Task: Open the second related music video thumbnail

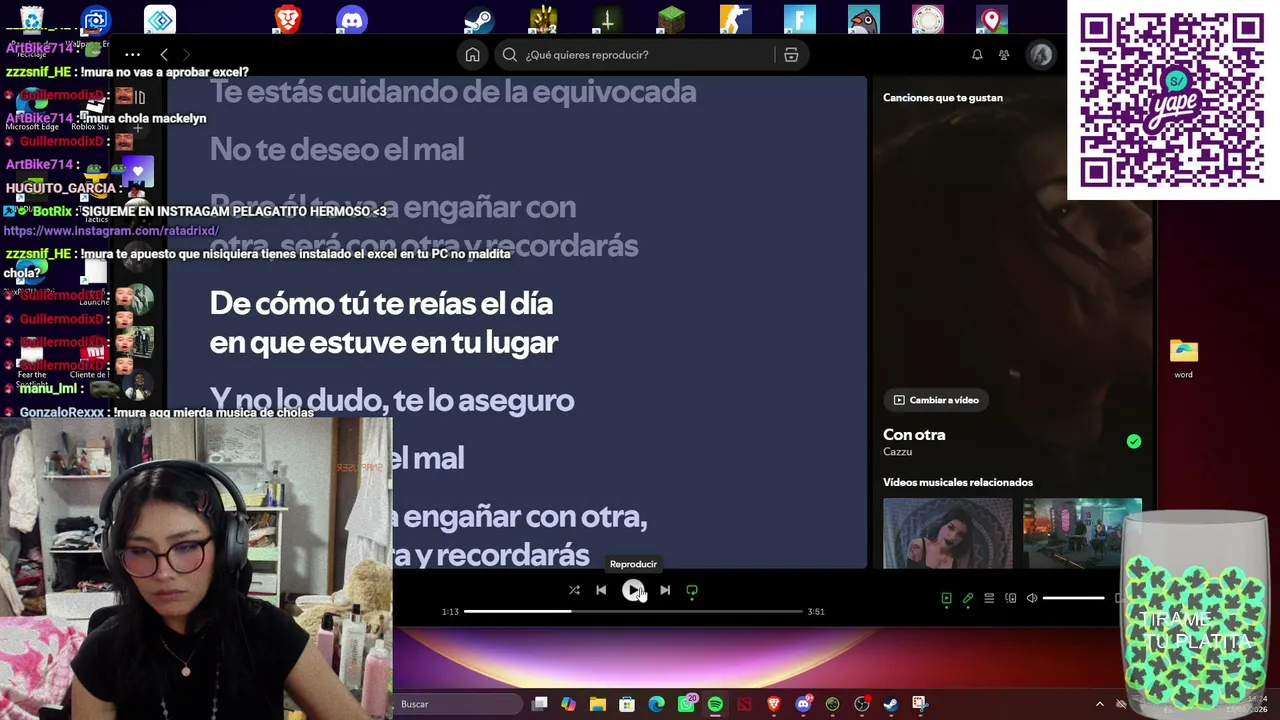Action: click(x=1082, y=532)
